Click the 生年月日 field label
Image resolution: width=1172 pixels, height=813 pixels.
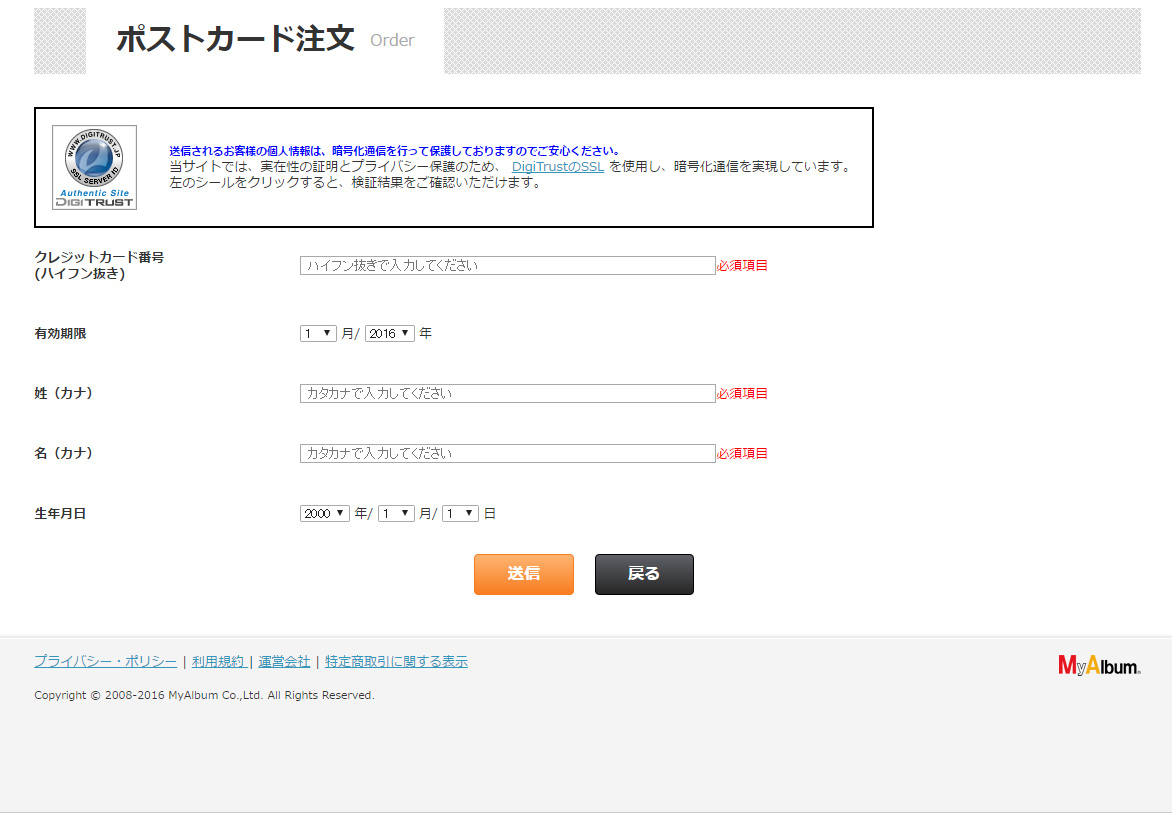pyautogui.click(x=60, y=514)
